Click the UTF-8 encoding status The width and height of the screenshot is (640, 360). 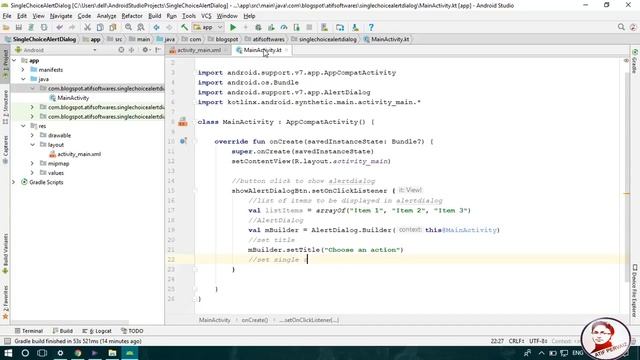[538, 341]
